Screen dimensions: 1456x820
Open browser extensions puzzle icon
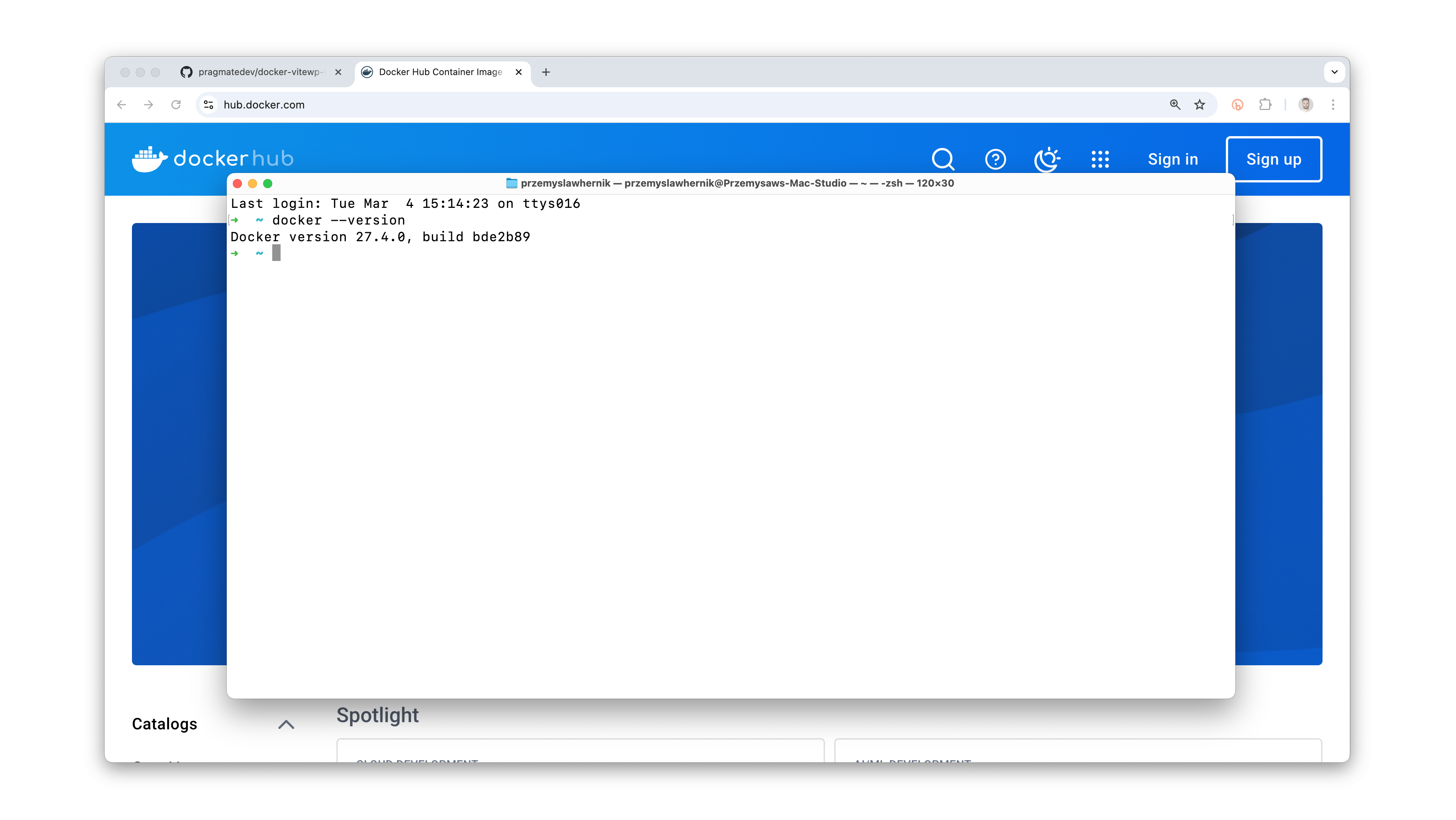[1265, 105]
